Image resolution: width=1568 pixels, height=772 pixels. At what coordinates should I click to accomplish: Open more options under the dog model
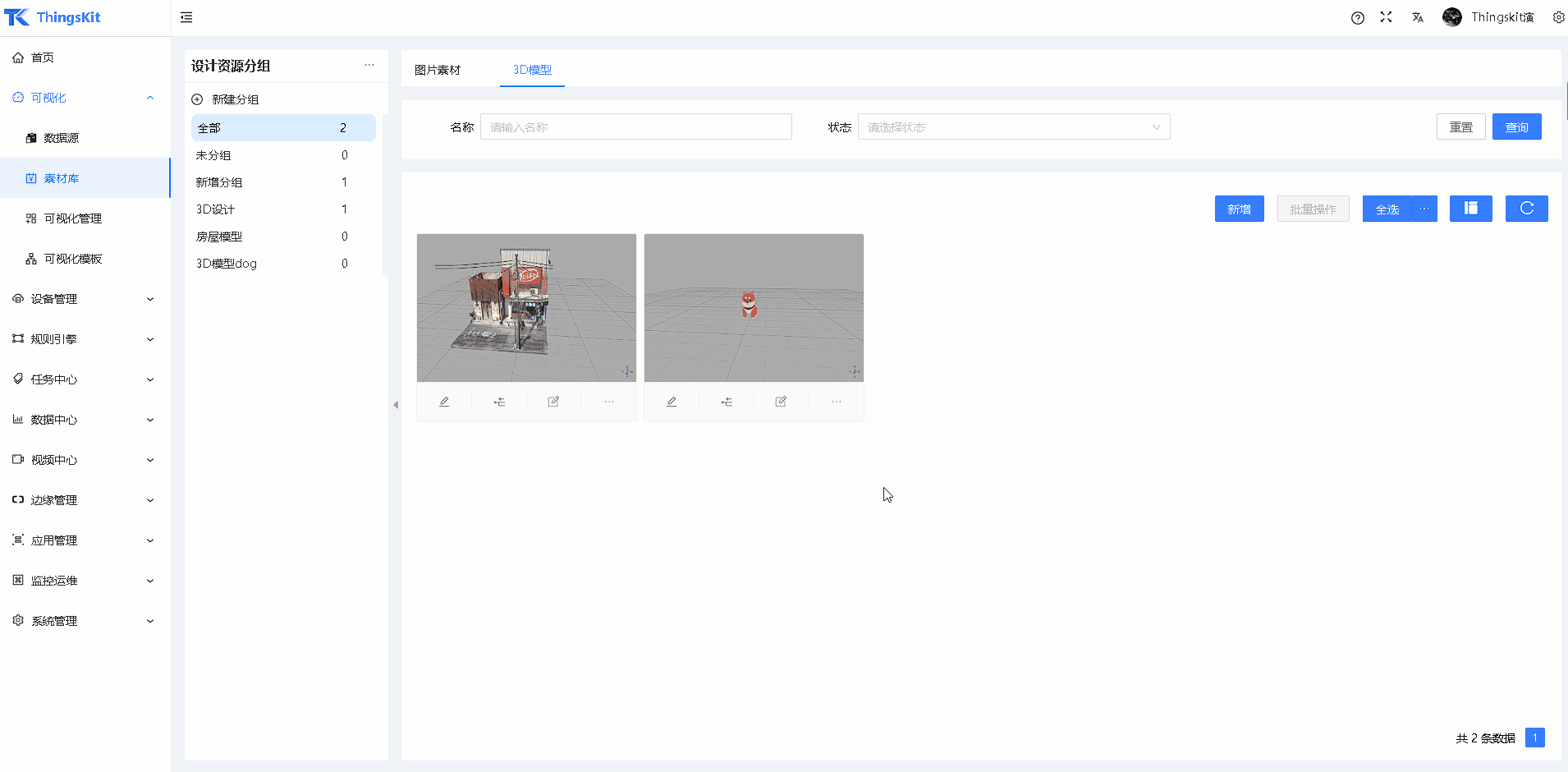pyautogui.click(x=836, y=402)
